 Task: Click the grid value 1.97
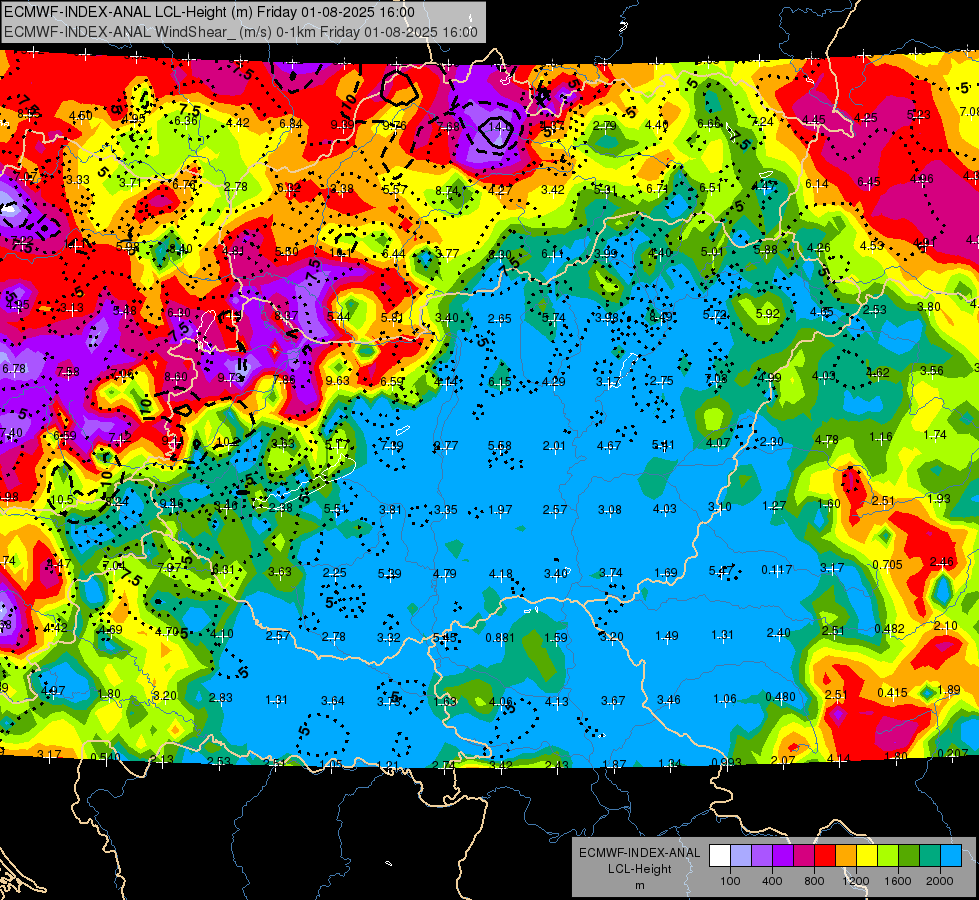[x=500, y=510]
